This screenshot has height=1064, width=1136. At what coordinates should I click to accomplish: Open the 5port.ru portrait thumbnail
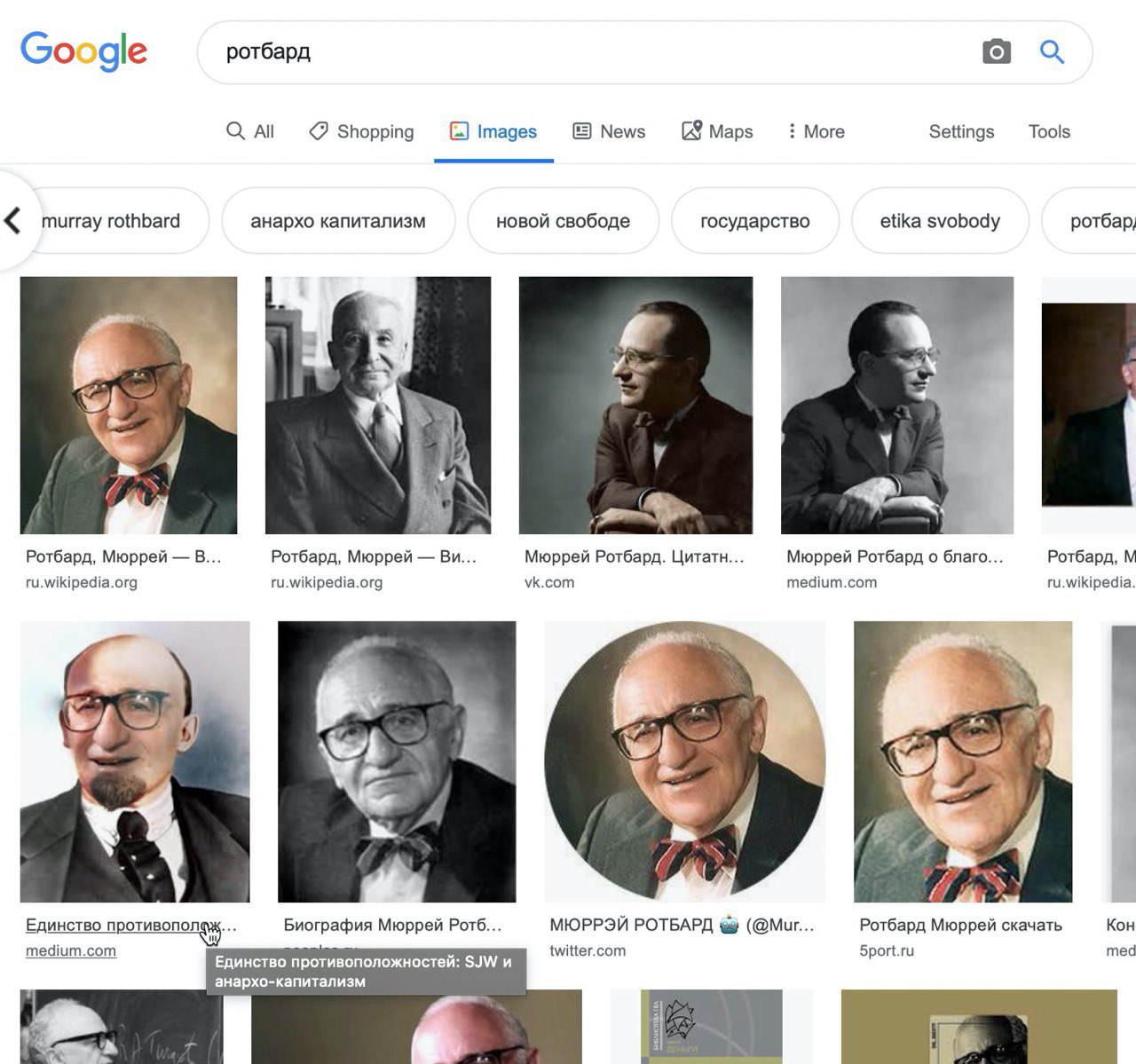pyautogui.click(x=963, y=761)
